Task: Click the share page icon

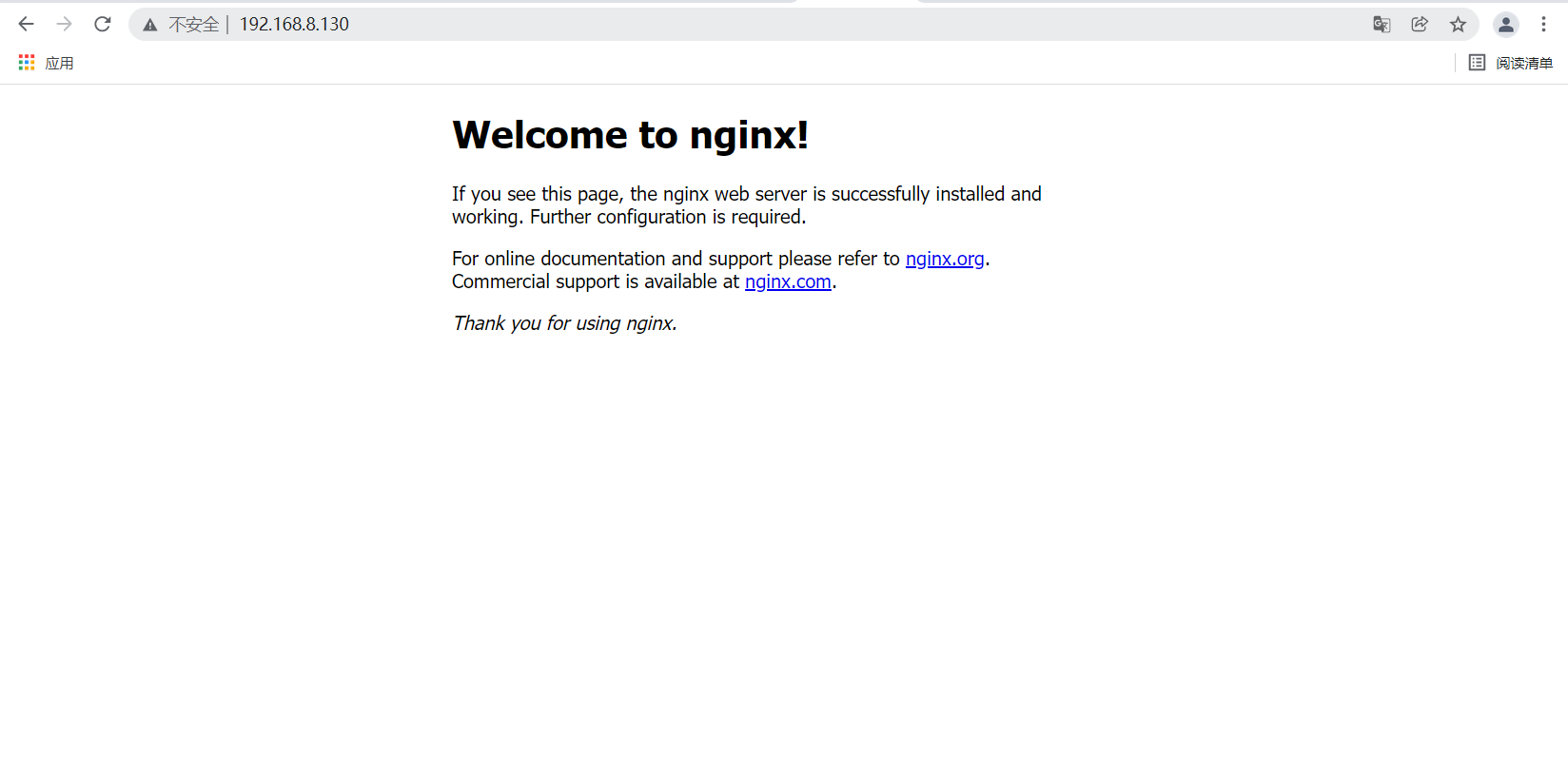Action: pyautogui.click(x=1420, y=25)
